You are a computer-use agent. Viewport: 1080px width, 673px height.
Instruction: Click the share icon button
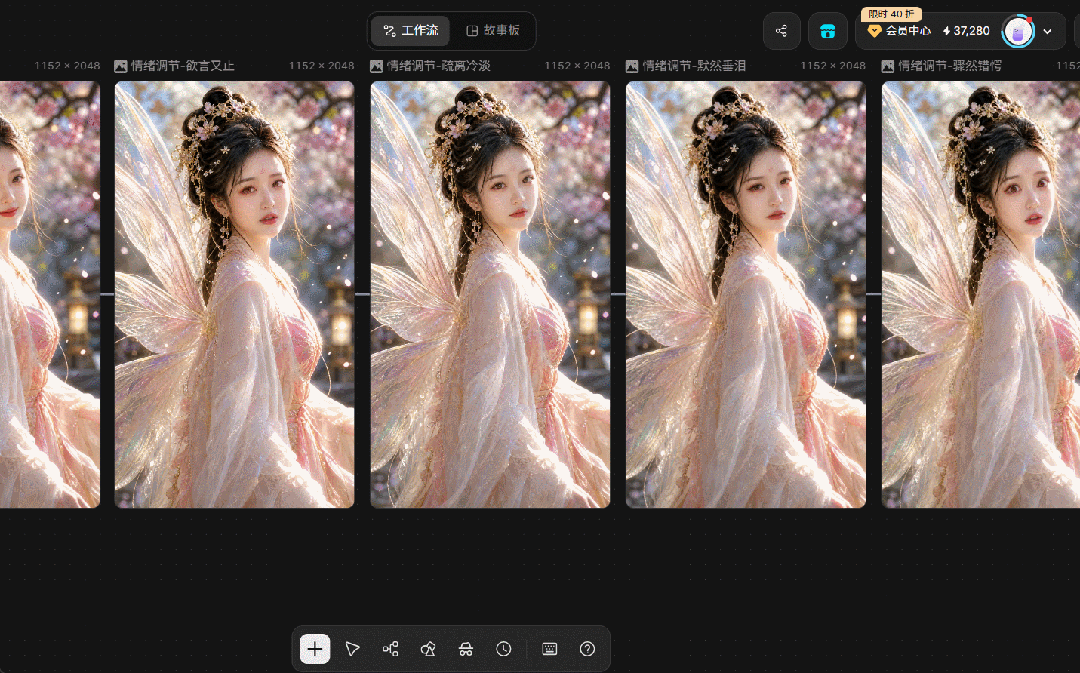tap(782, 31)
